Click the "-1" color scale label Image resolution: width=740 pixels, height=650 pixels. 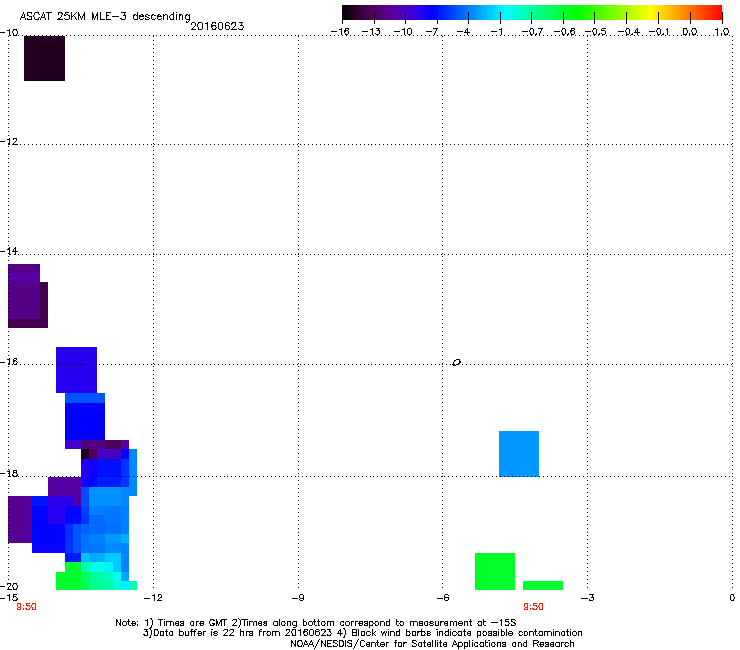coord(496,32)
